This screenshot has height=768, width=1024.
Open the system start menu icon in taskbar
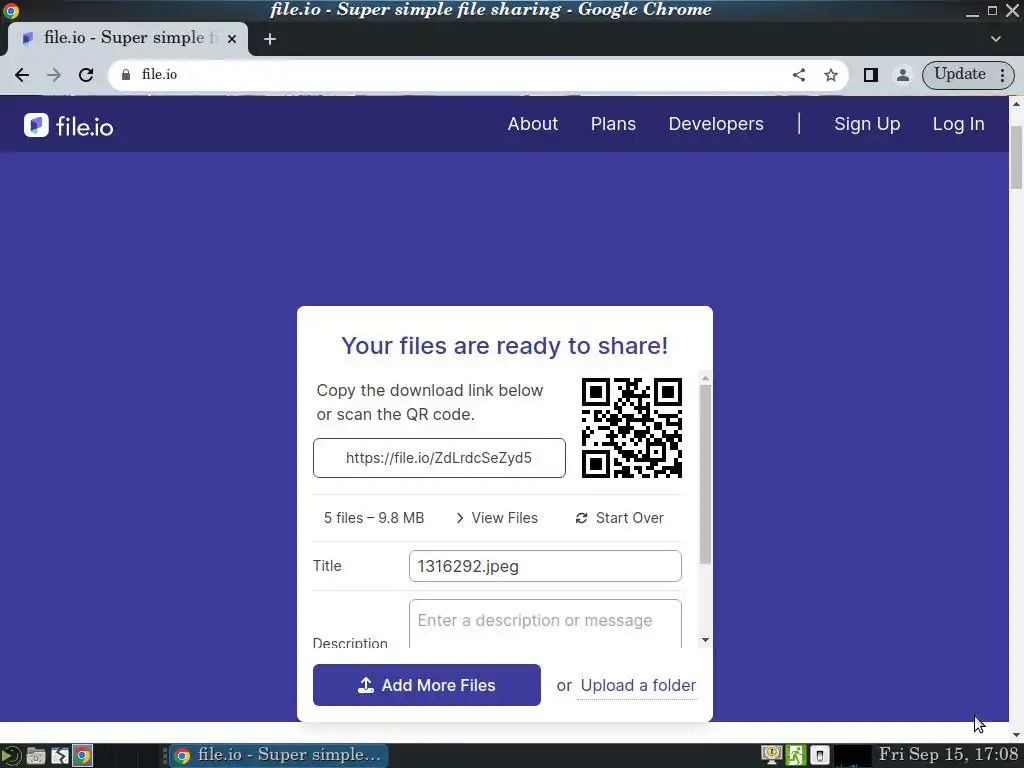coord(11,756)
